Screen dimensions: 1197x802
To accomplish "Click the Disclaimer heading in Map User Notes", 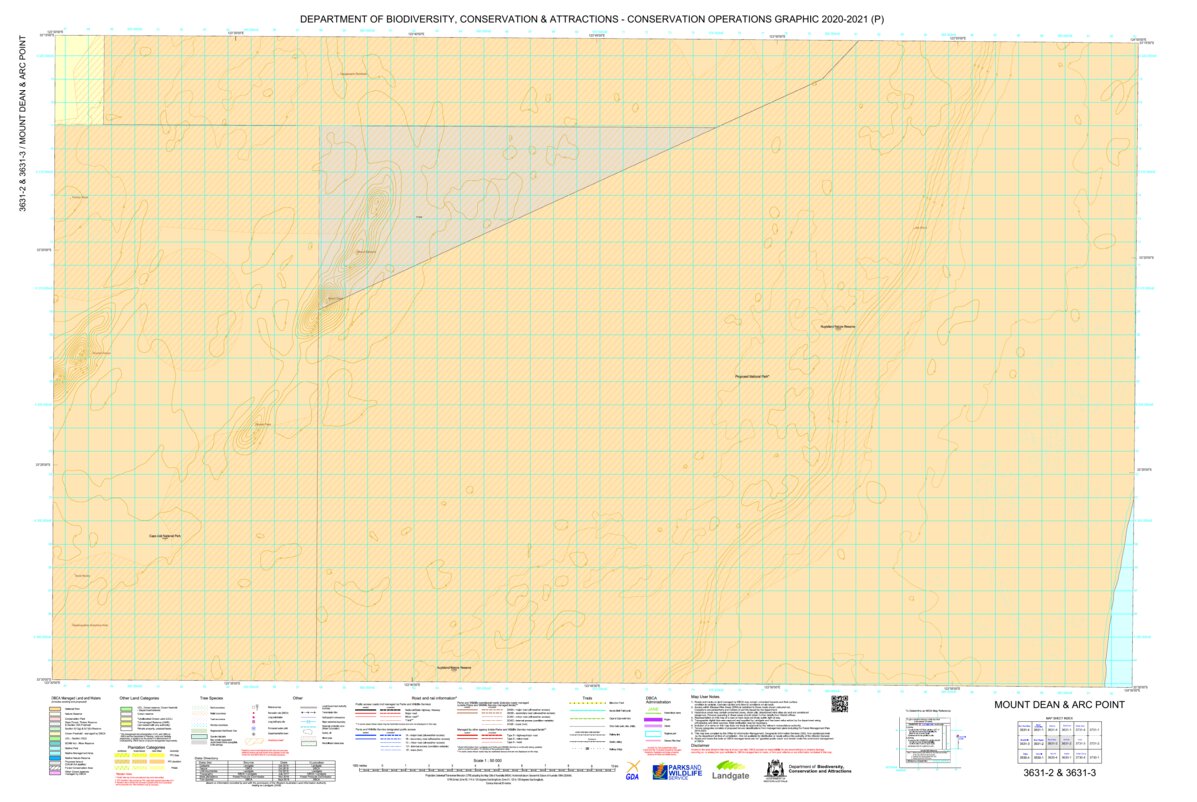I will pyautogui.click(x=701, y=744).
